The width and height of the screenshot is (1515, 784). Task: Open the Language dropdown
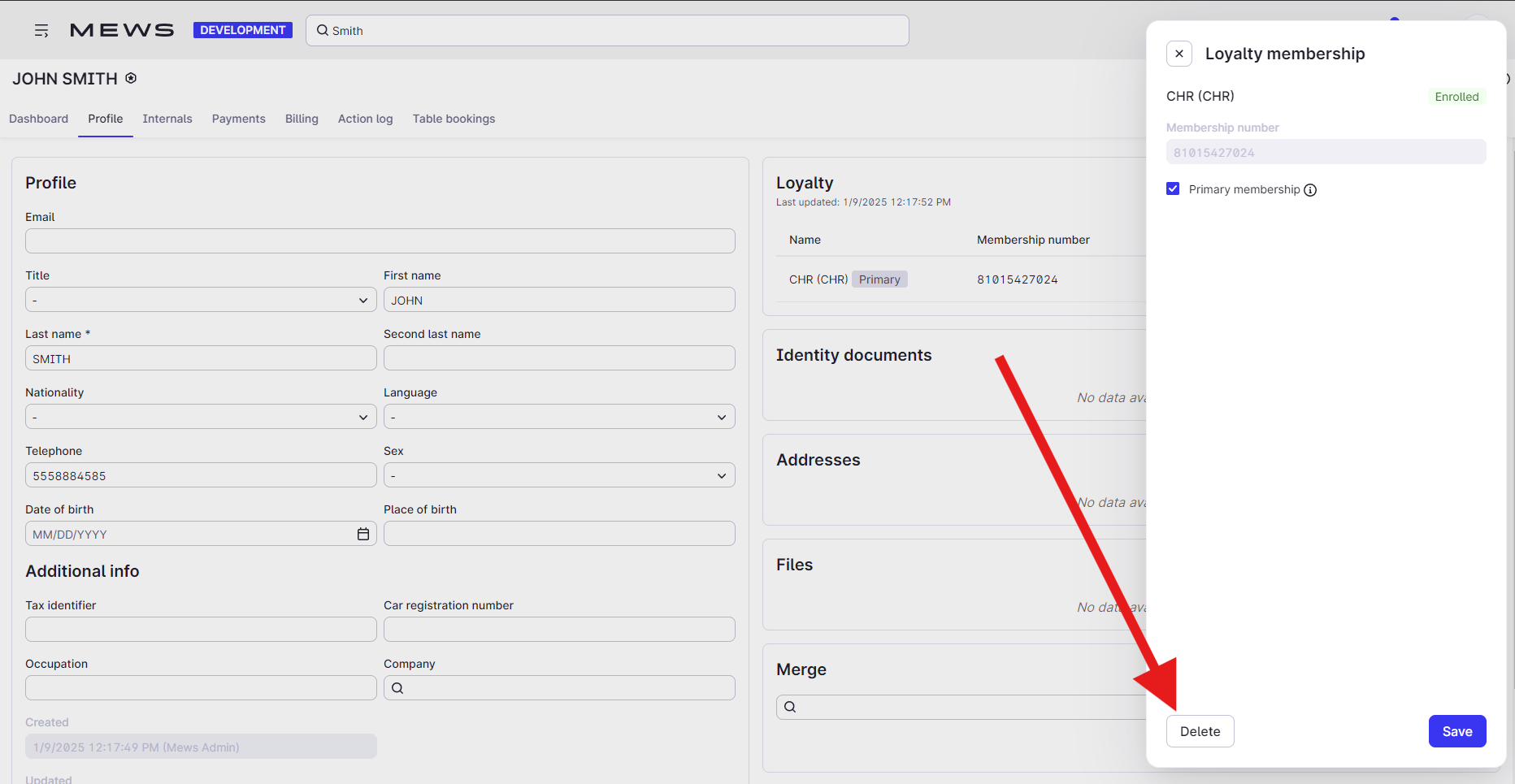click(558, 416)
